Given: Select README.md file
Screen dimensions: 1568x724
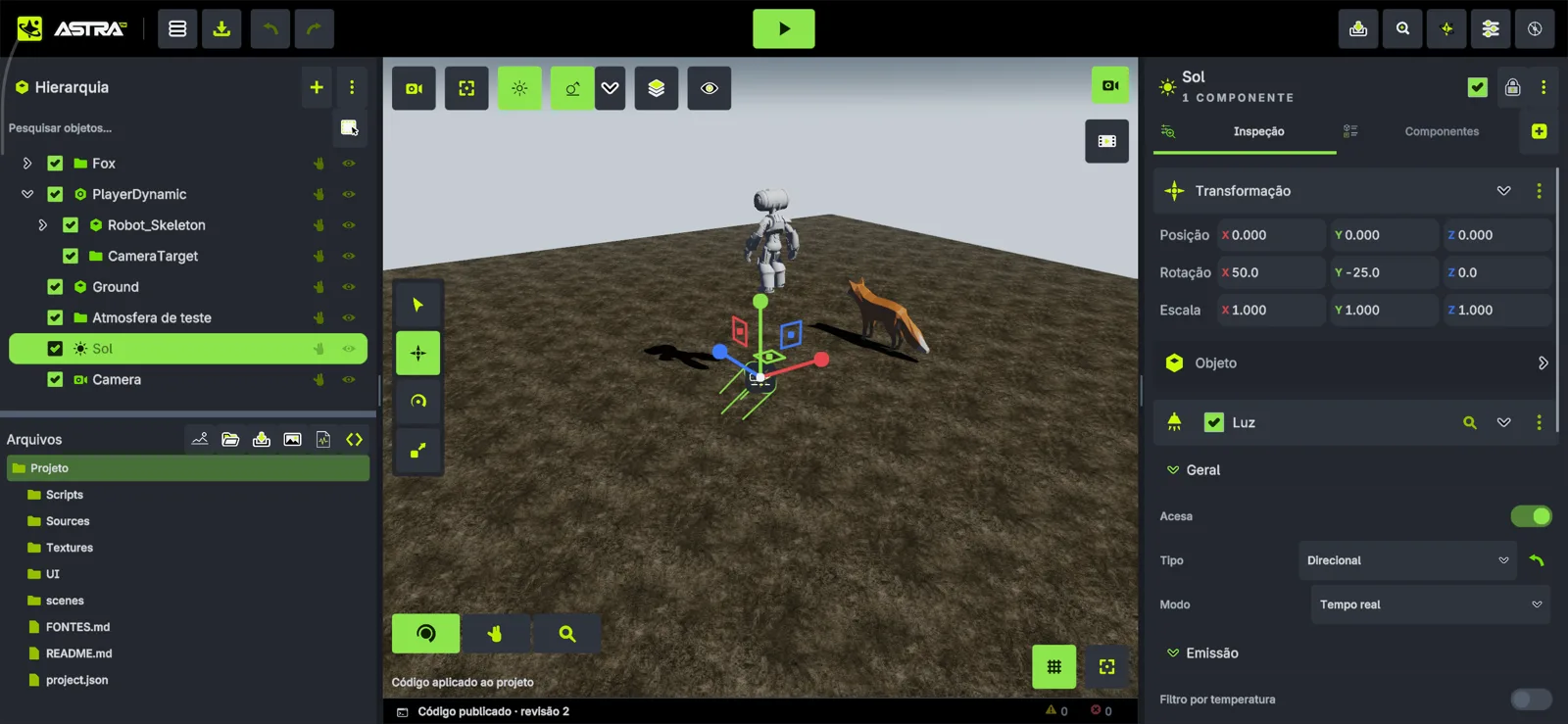Looking at the screenshot, I should (78, 653).
